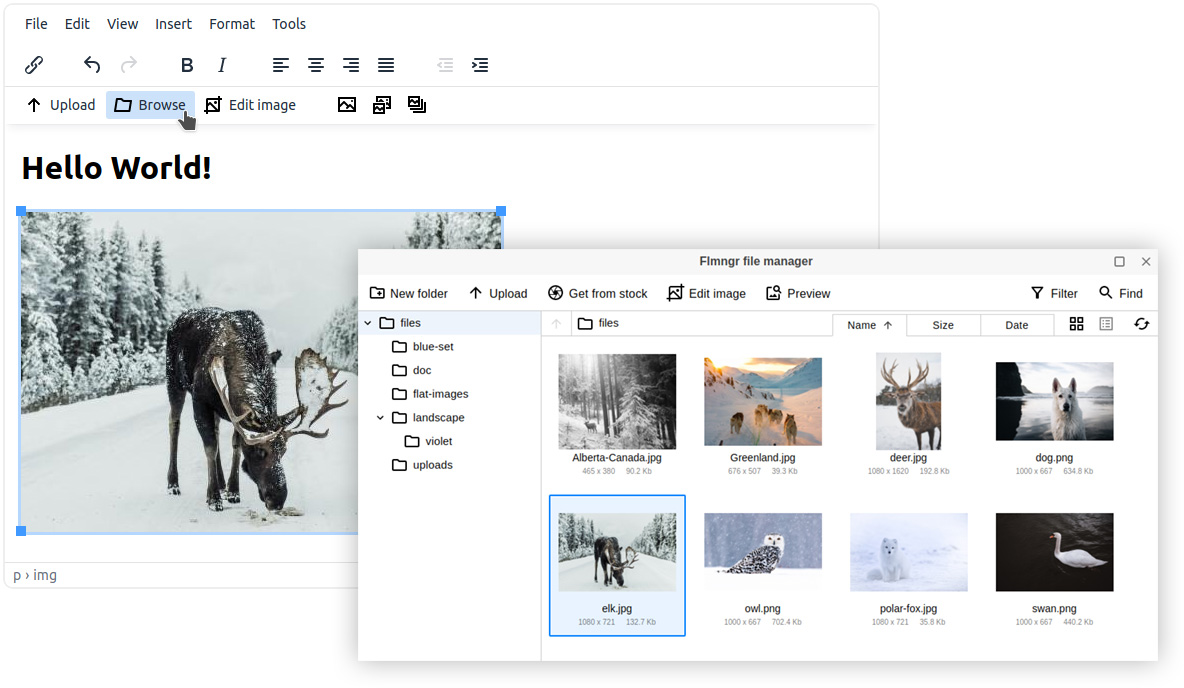Screen dimensions: 1184x688
Task: Open the Tools menu
Action: (289, 24)
